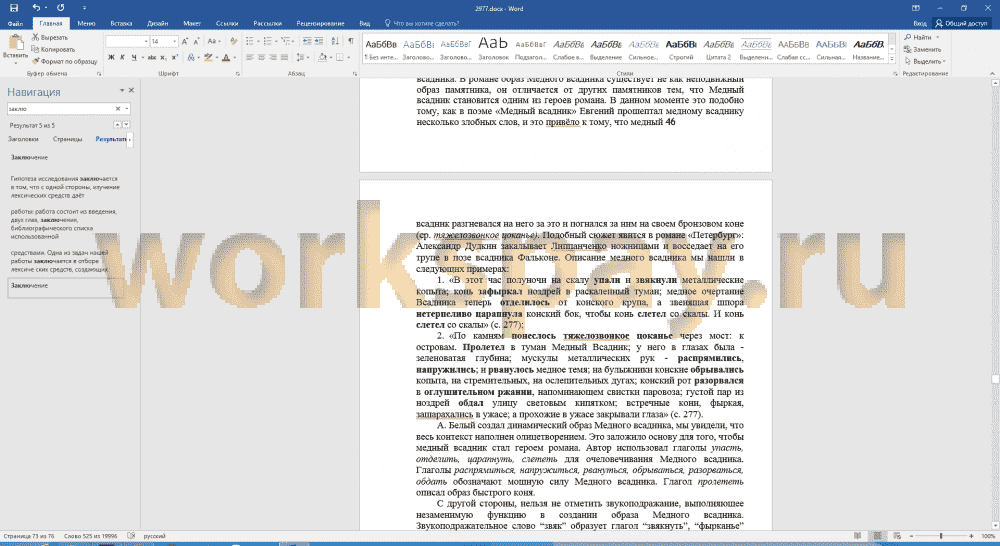The height and width of the screenshot is (546, 1000).
Task: Toggle italic formatting (К)
Action: 122,57
